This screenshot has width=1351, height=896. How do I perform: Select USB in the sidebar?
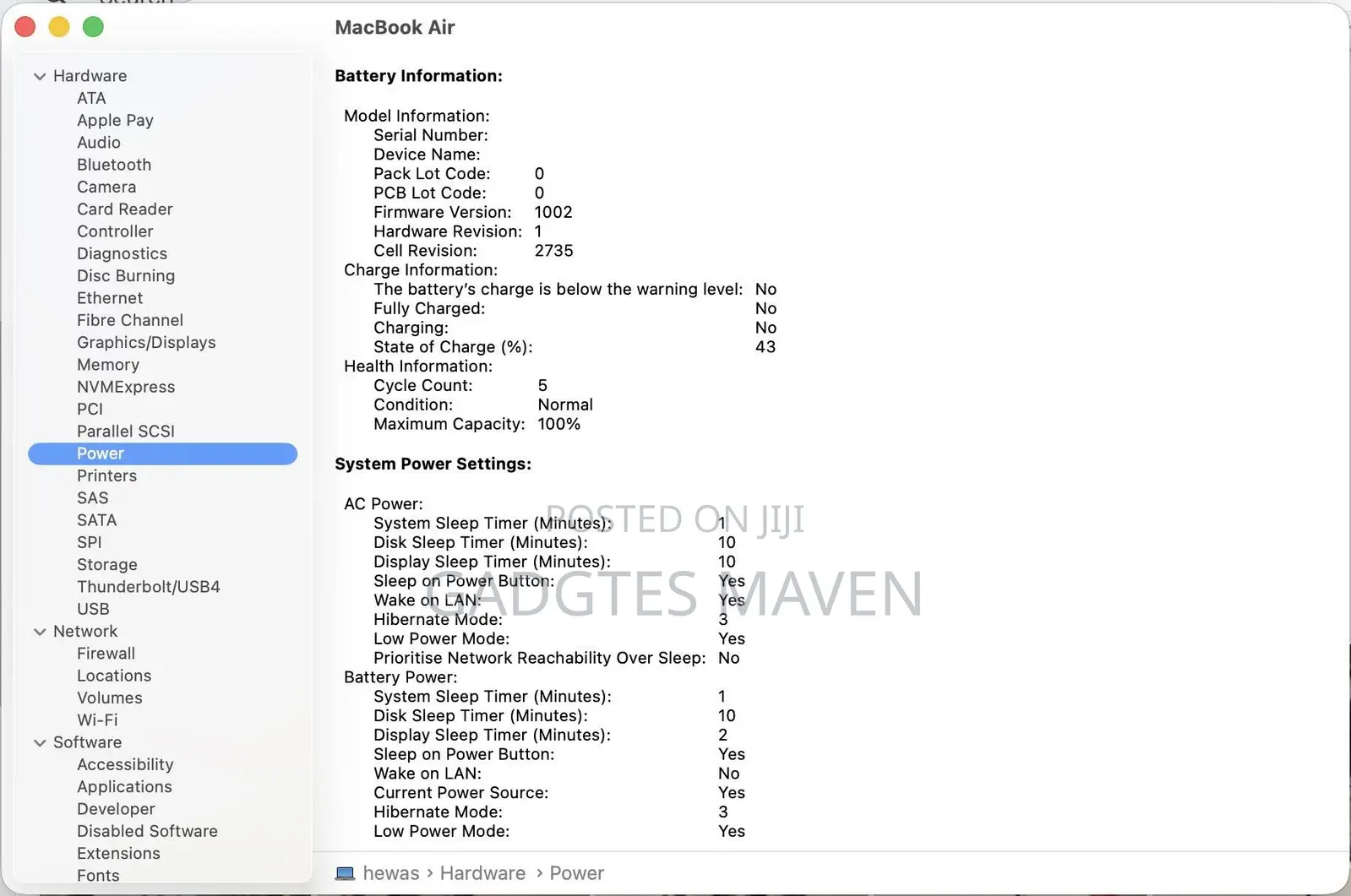(x=93, y=609)
